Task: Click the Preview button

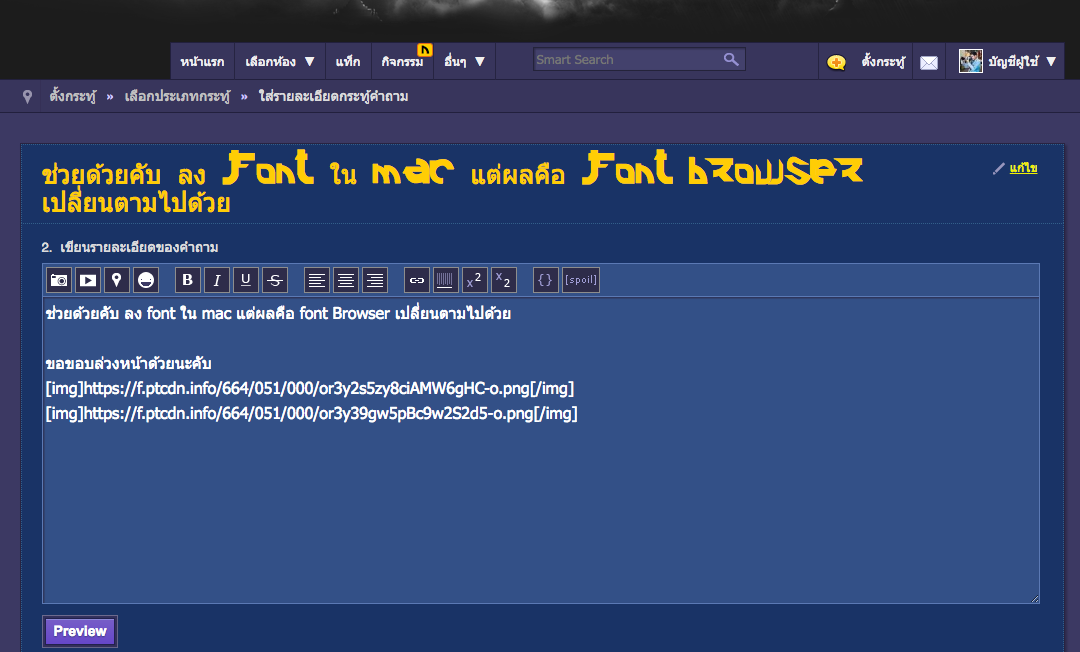Action: (80, 631)
